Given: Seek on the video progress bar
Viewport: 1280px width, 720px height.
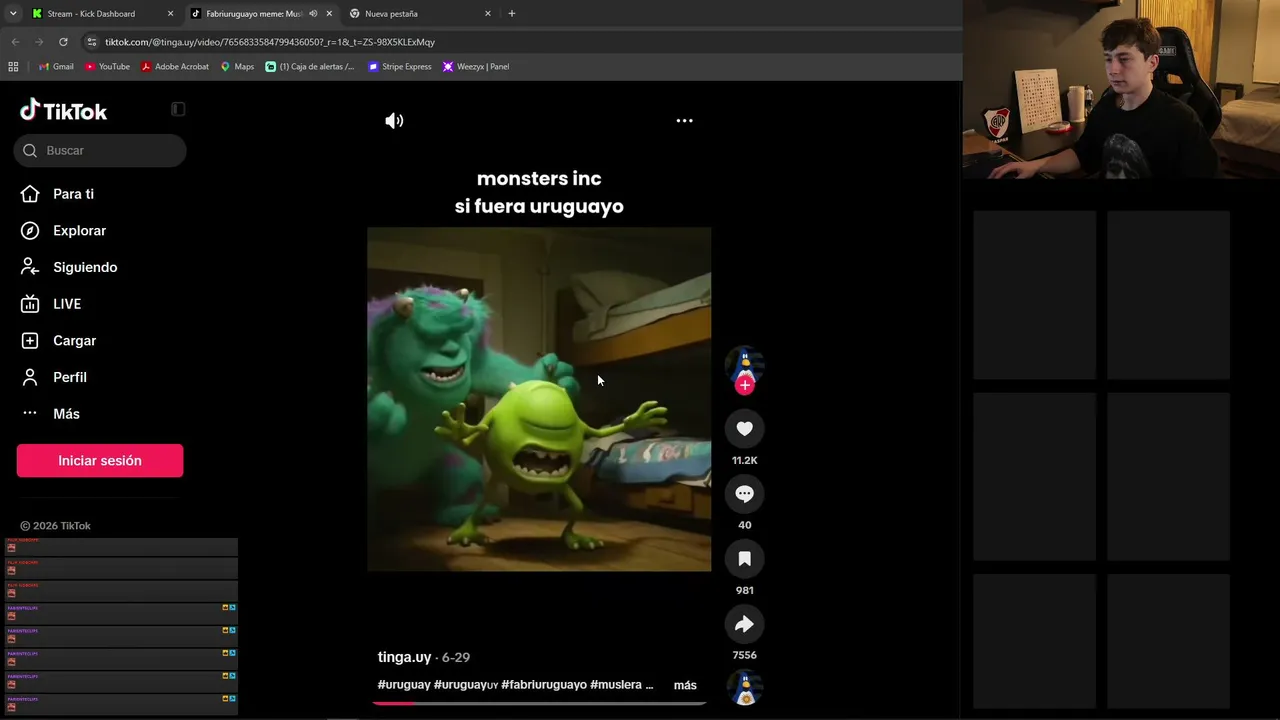Looking at the screenshot, I should pos(539,703).
